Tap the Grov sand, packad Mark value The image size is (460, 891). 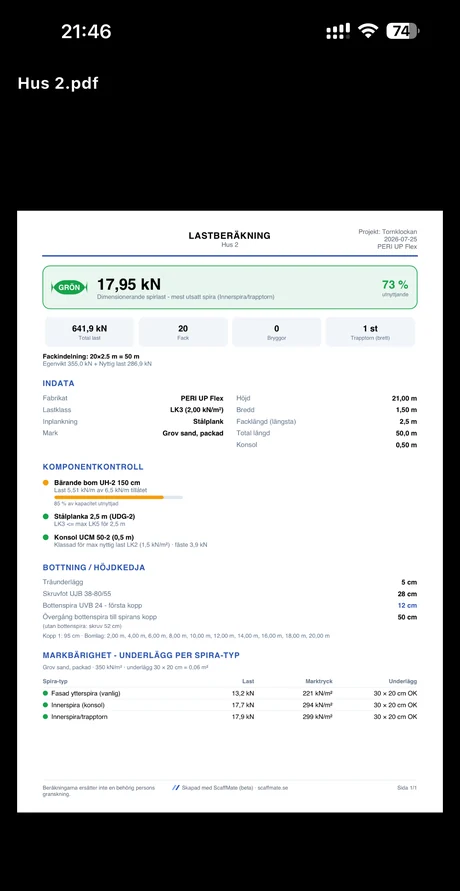coord(193,433)
